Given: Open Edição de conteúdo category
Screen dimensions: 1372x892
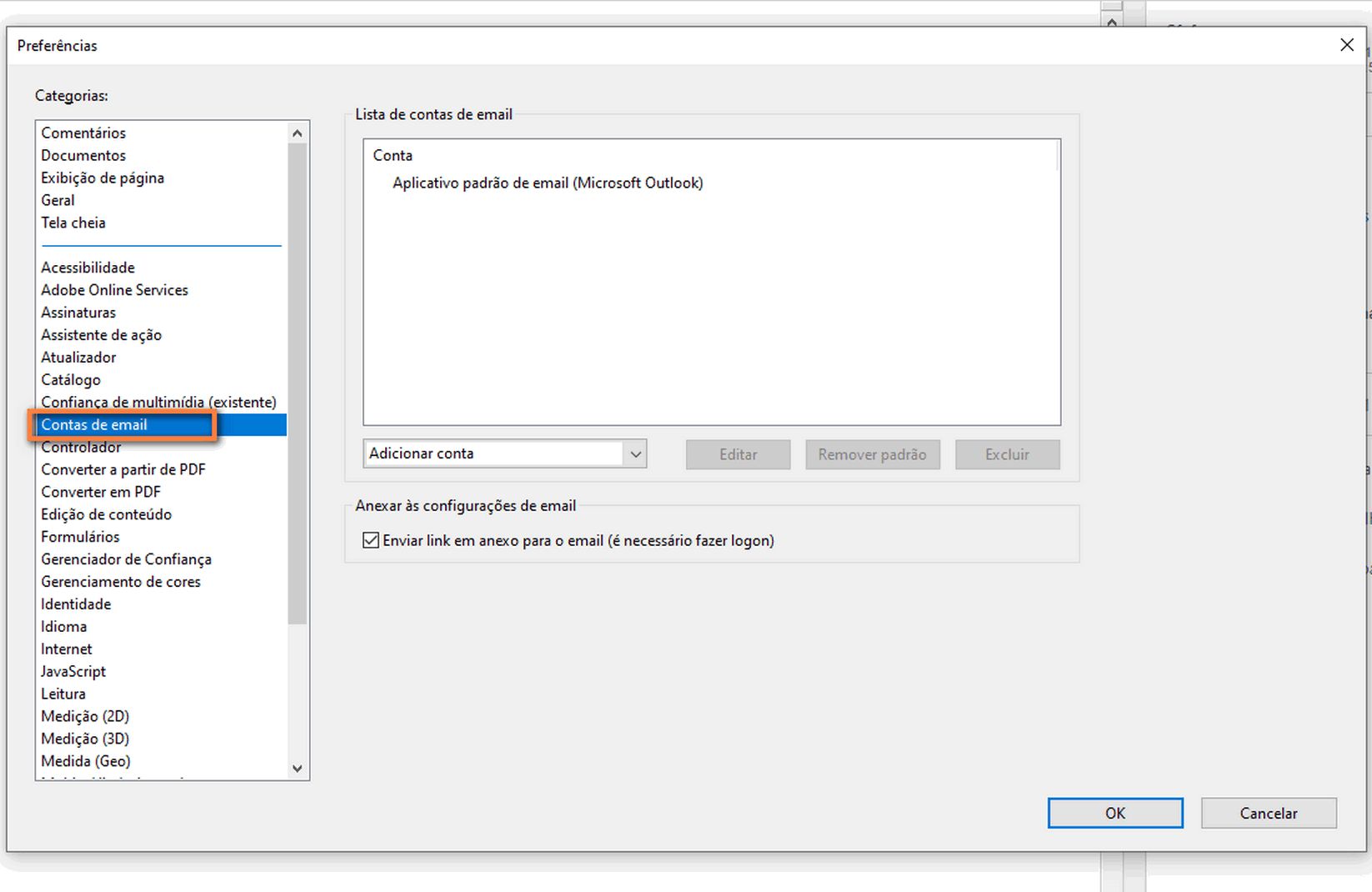Looking at the screenshot, I should click(106, 515).
